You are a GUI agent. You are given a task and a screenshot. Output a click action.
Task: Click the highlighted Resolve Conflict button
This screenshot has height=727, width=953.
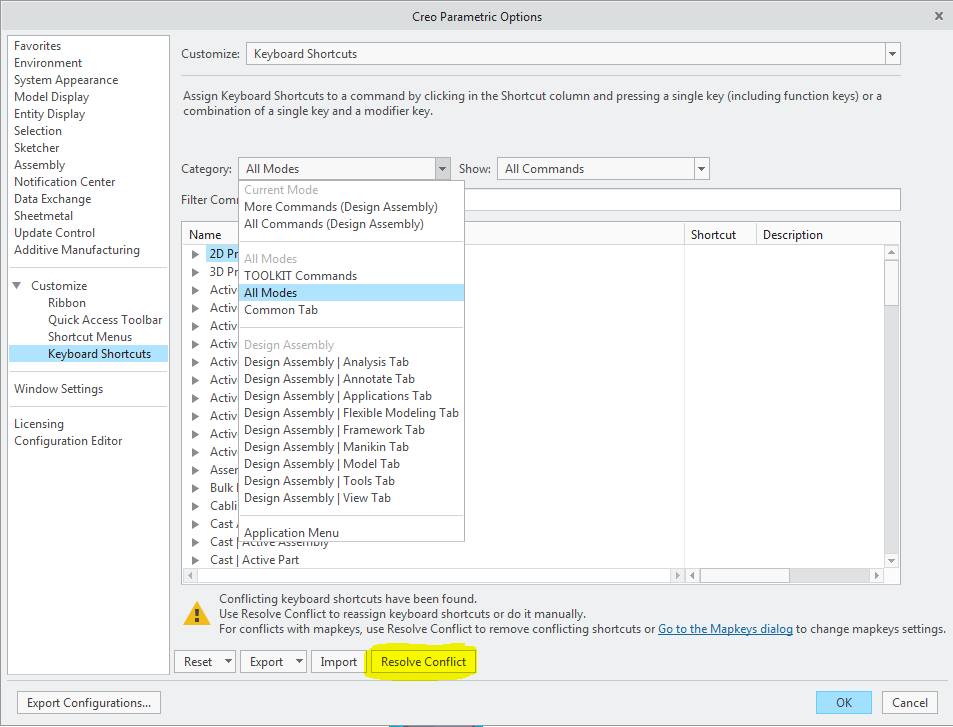pos(422,661)
